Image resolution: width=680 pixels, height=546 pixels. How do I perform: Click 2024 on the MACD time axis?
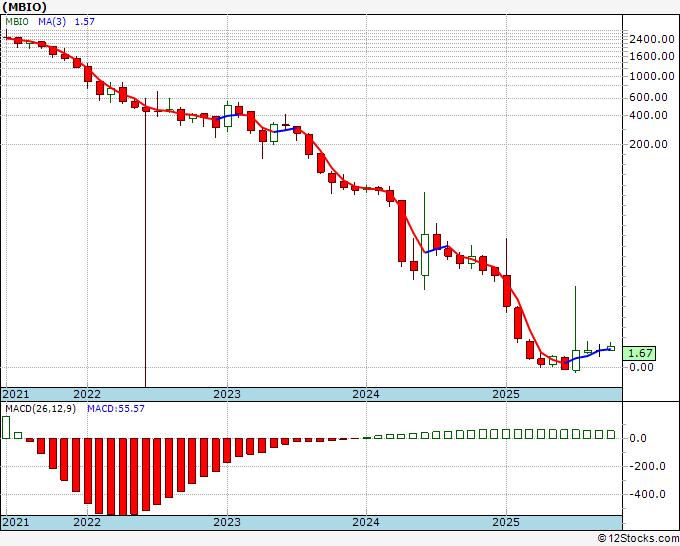pos(366,522)
